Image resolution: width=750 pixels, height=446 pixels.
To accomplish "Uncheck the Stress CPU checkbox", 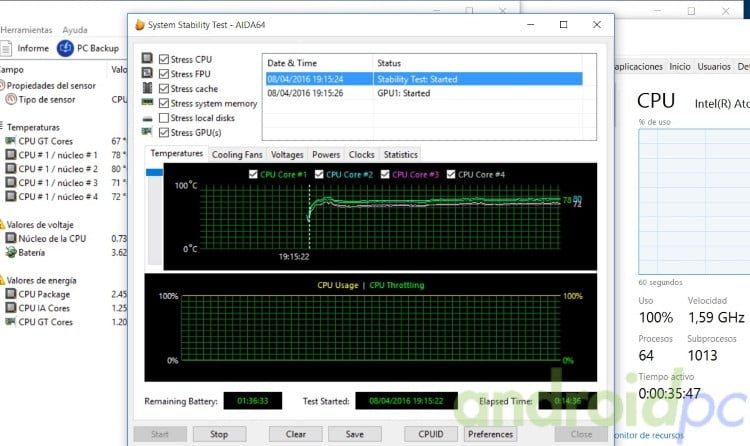I will point(164,59).
